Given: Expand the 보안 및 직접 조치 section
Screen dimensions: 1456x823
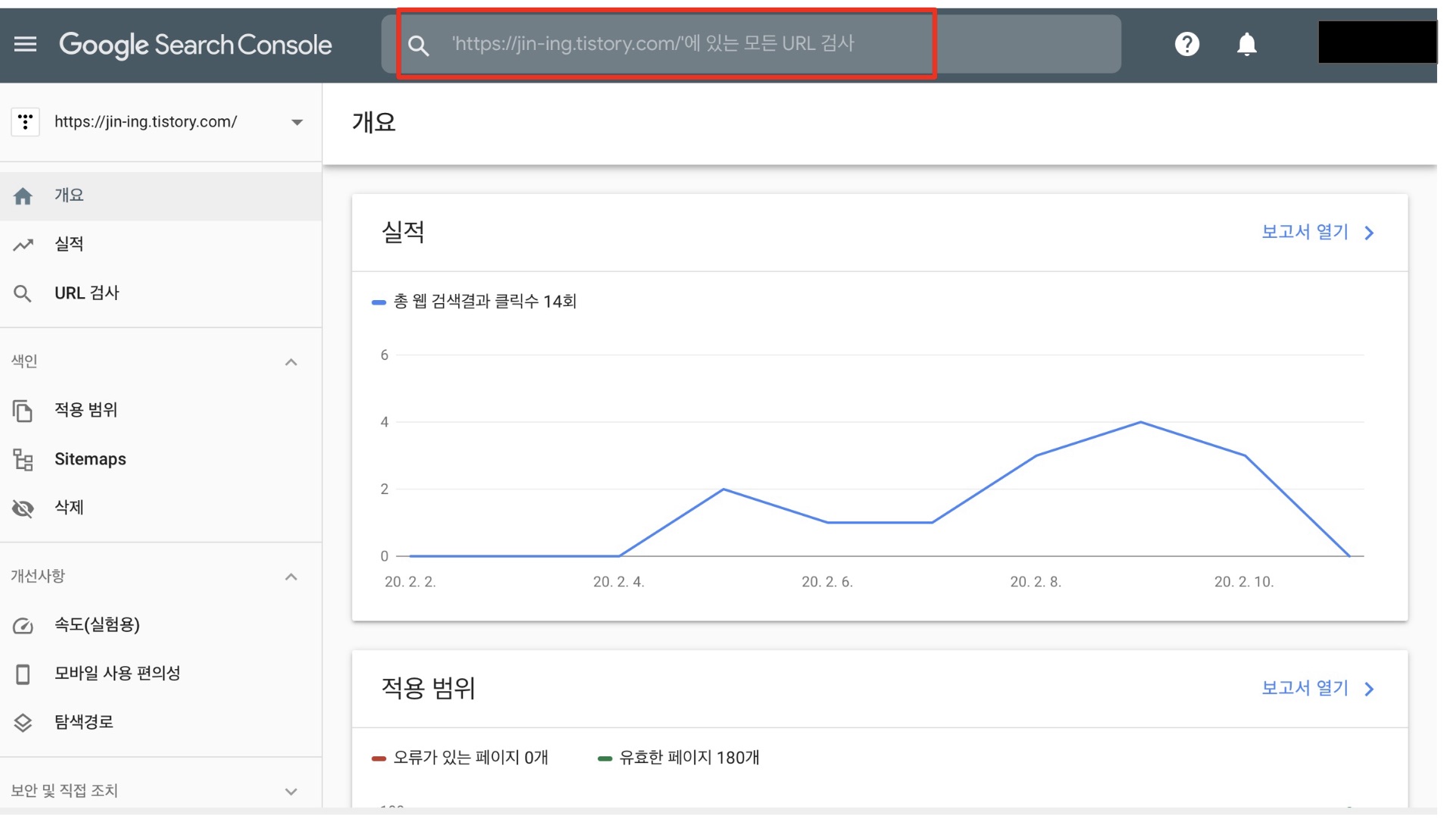Looking at the screenshot, I should pos(291,792).
